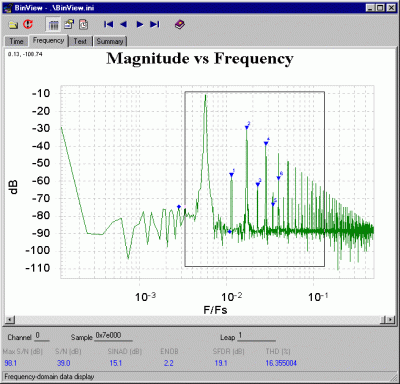Viewport: 400px width, 384px height.
Task: Jump to the last record
Action: (x=155, y=24)
